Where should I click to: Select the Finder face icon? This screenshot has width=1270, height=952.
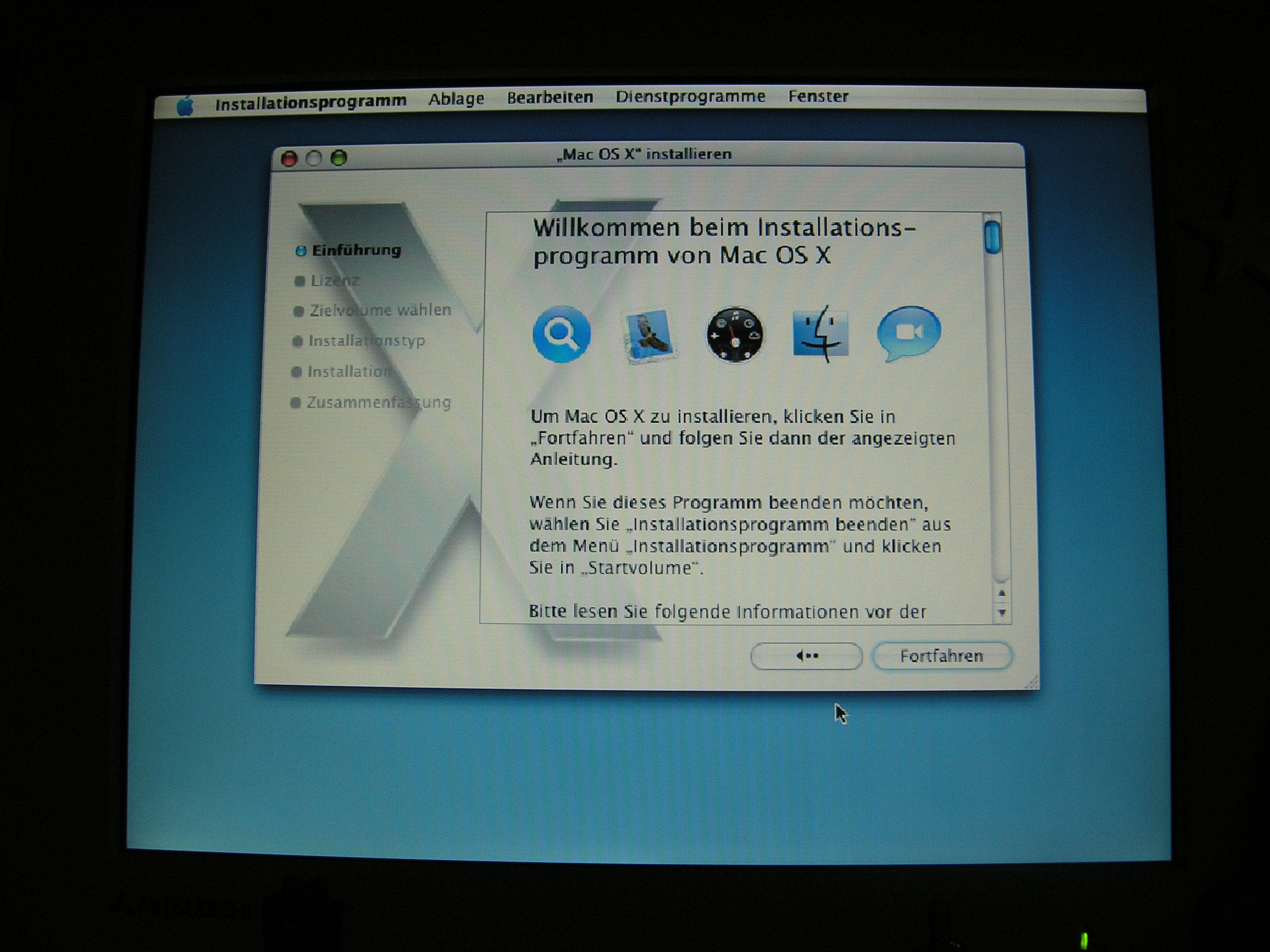pos(820,334)
